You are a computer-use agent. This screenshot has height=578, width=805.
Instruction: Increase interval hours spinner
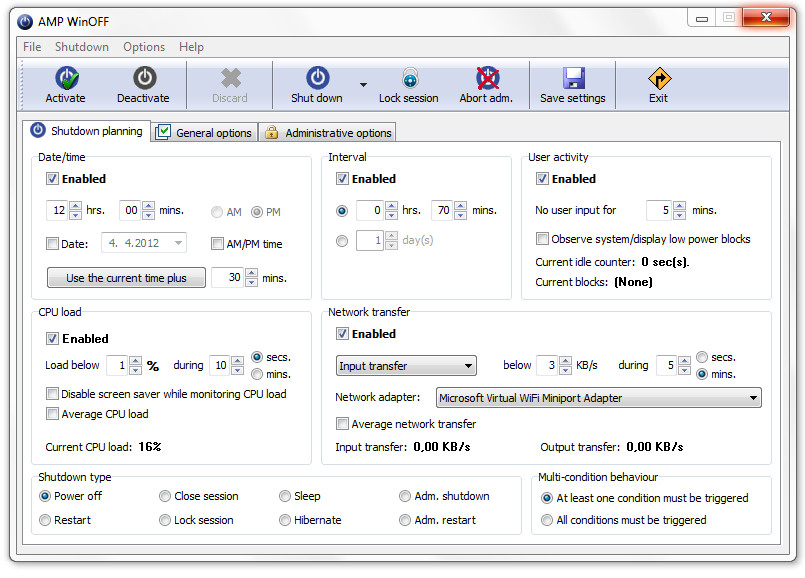coord(391,205)
